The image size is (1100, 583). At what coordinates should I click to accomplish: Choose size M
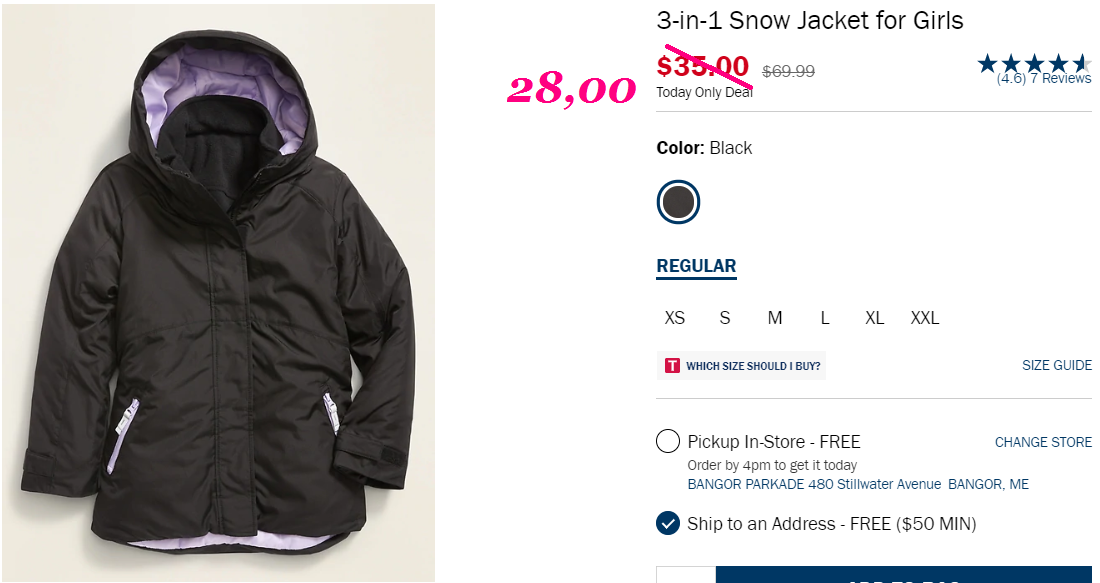click(x=774, y=318)
